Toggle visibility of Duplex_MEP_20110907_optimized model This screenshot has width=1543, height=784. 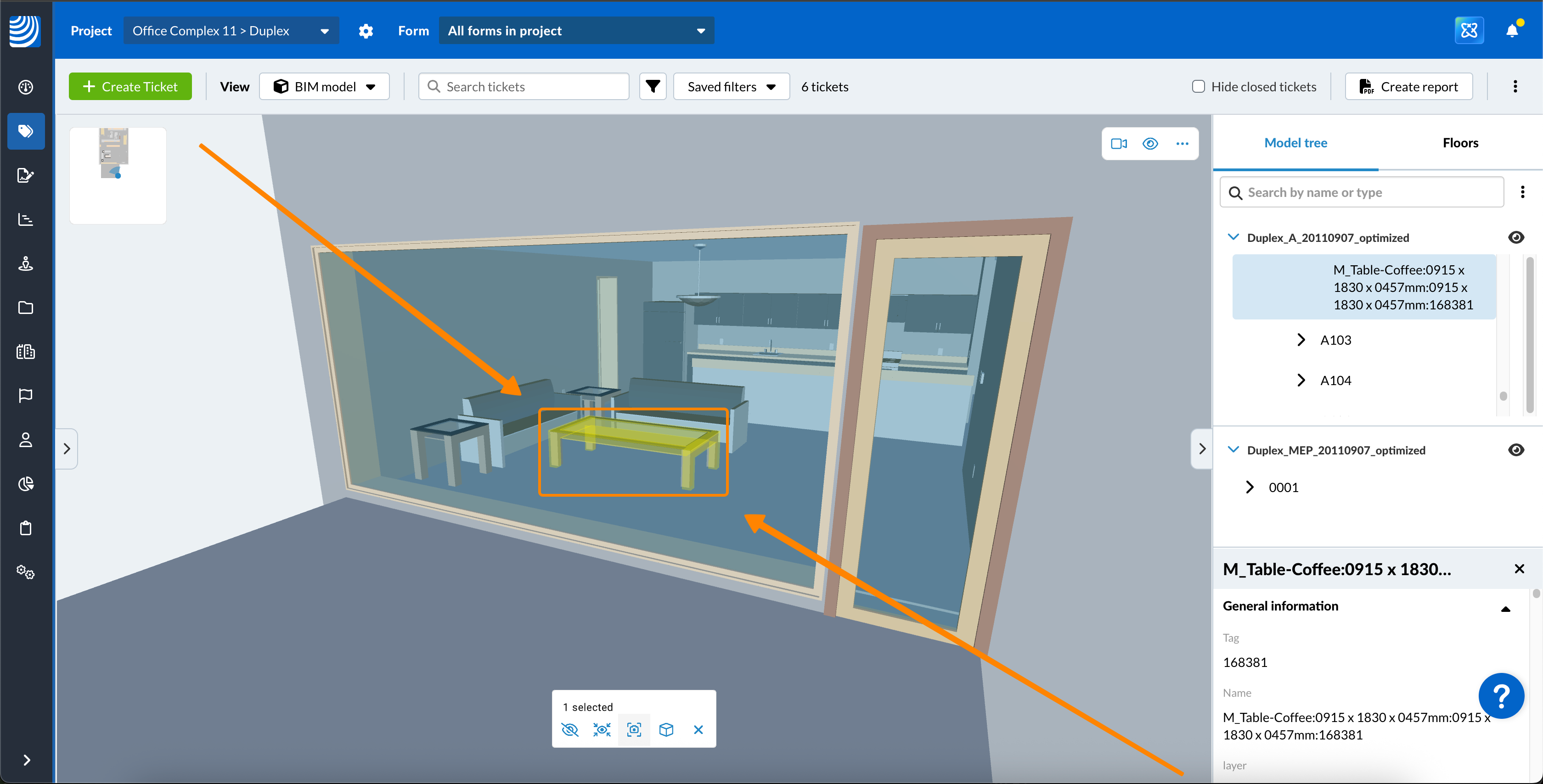[1515, 450]
